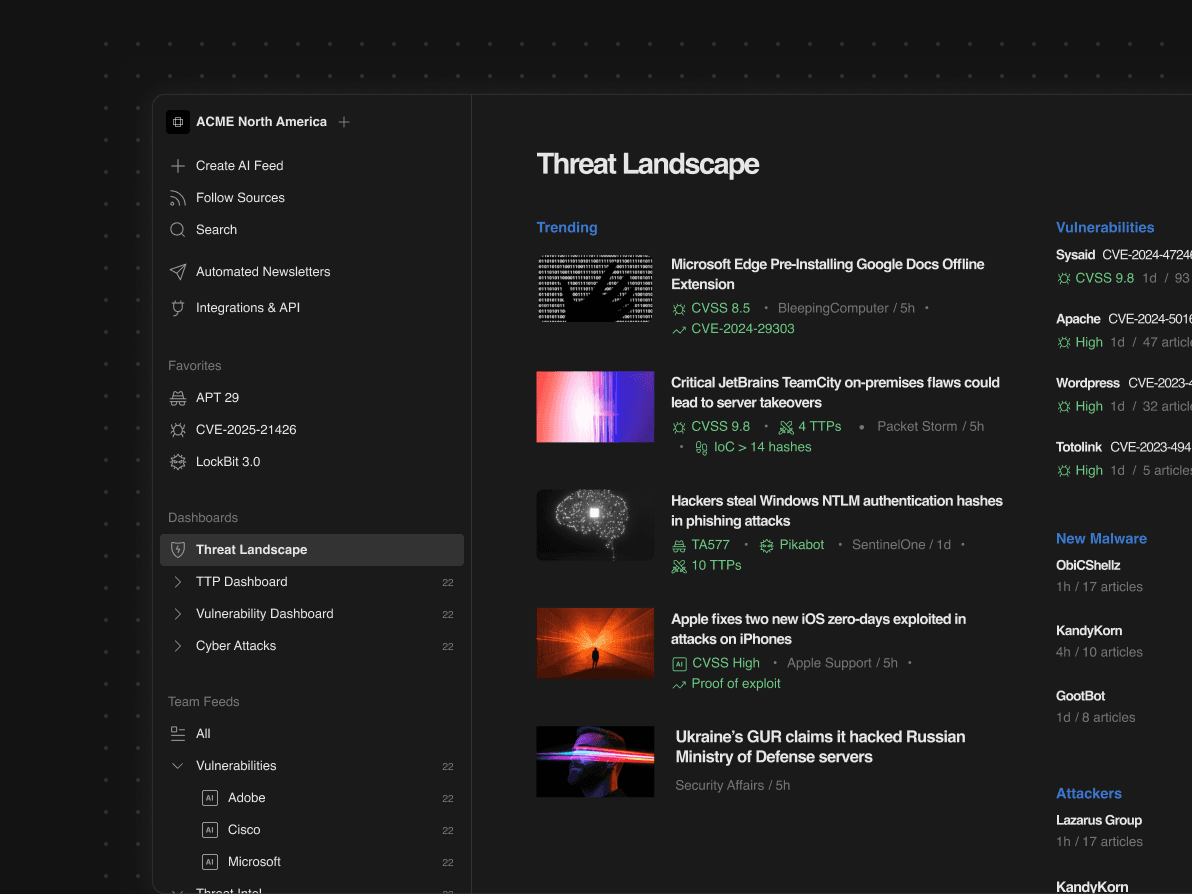The image size is (1192, 894).
Task: Click the neon face Ukraine article thumbnail
Action: tap(595, 762)
